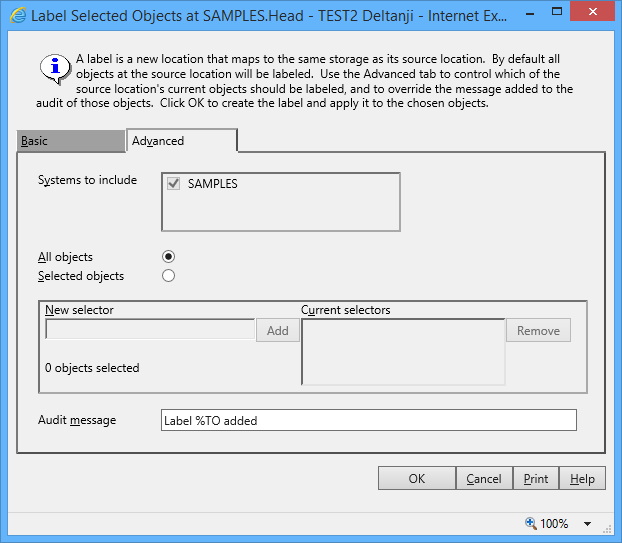Image resolution: width=622 pixels, height=543 pixels.
Task: Switch to the Basic tab
Action: click(69, 141)
